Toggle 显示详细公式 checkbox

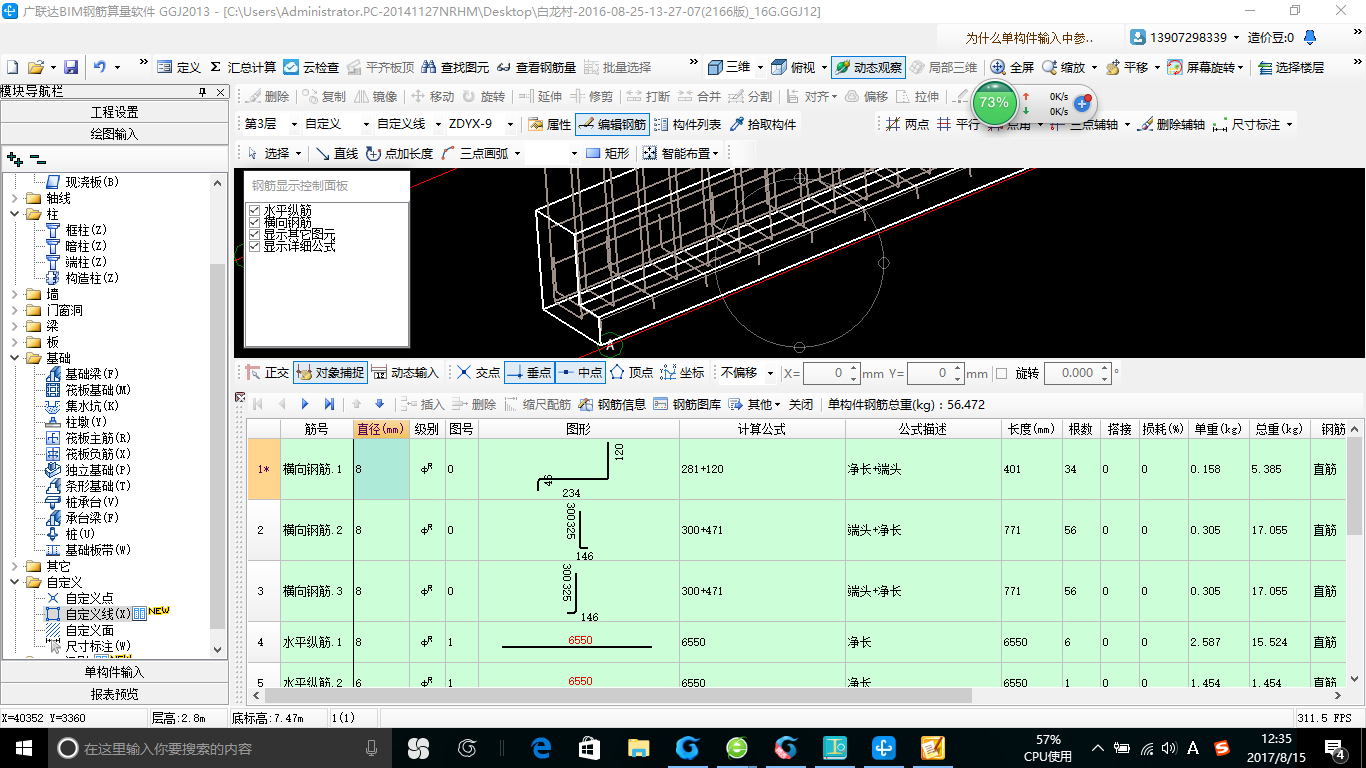coord(254,246)
